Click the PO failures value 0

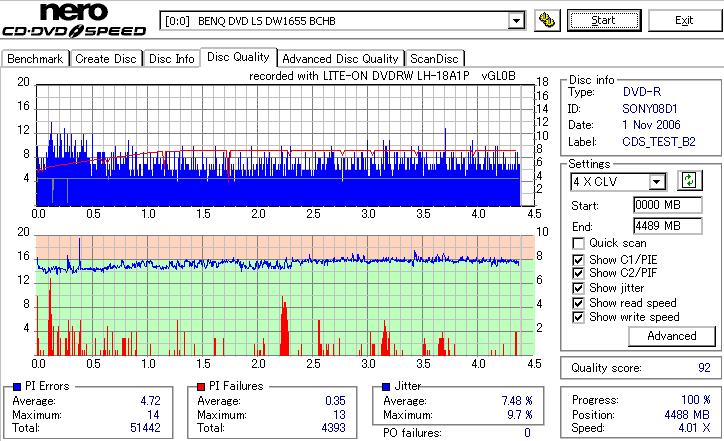(527, 433)
